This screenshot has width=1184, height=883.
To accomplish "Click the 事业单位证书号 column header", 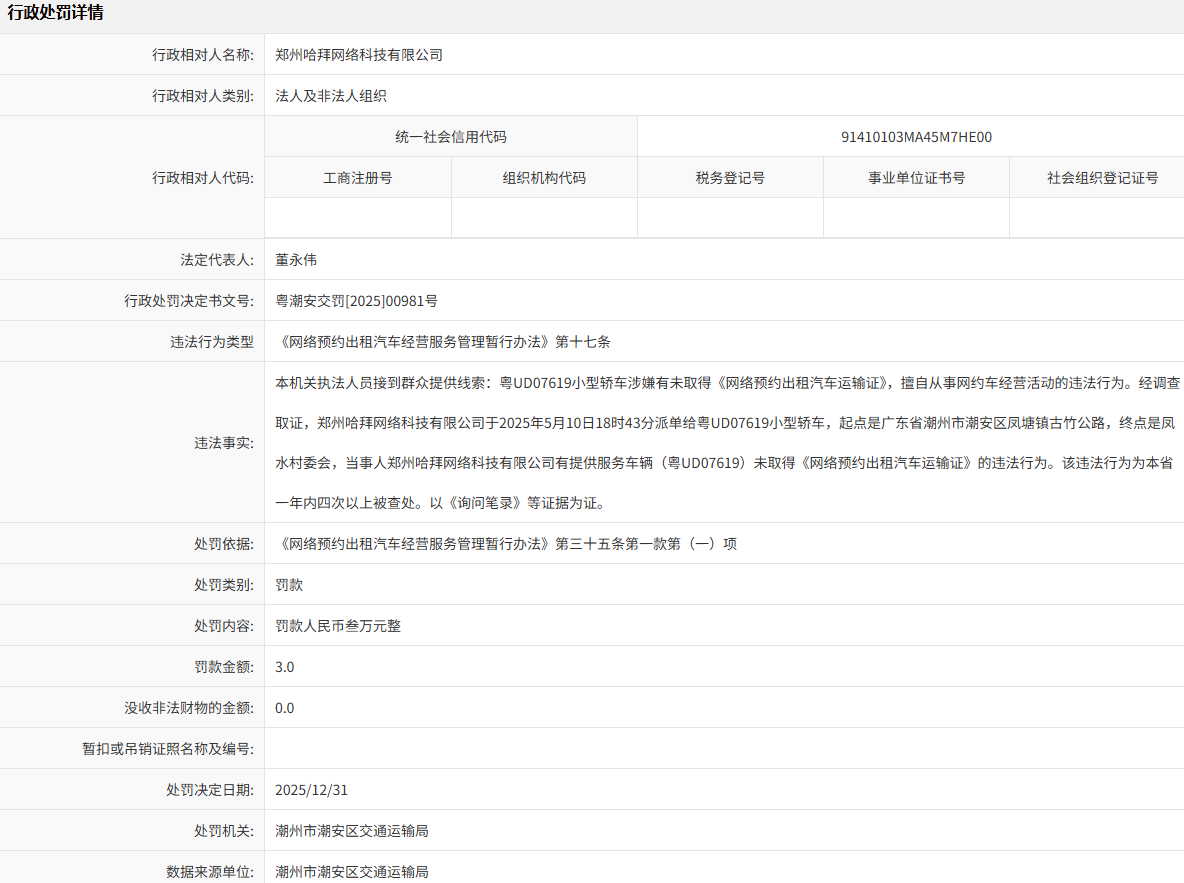I will 916,178.
